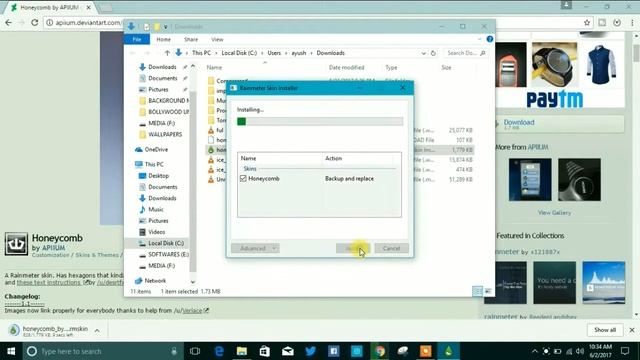This screenshot has height=360, width=640.
Task: Click Local Disk (C:) breadcrumb
Action: tap(239, 53)
